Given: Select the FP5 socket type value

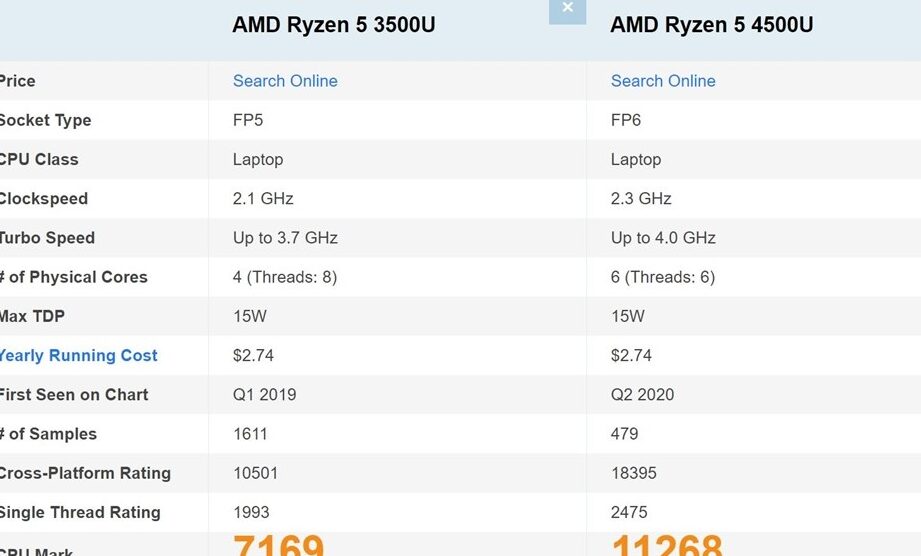Looking at the screenshot, I should point(248,120).
